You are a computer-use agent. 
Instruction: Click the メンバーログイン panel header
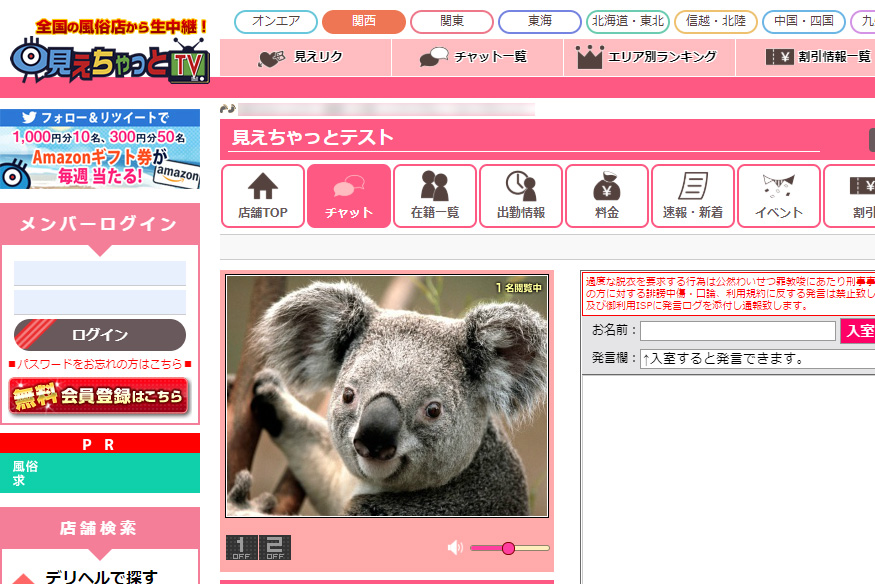pos(99,224)
